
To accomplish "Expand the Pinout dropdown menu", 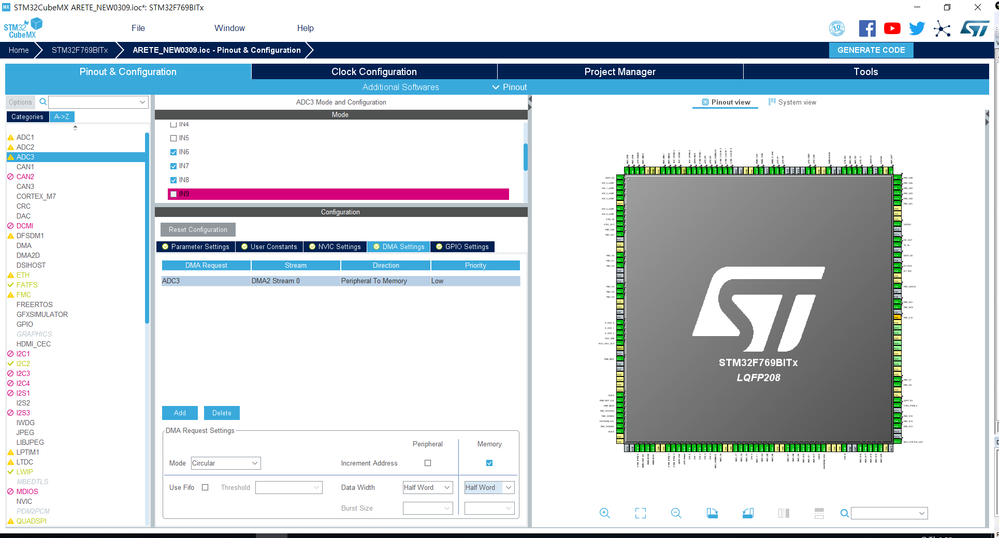I will (x=509, y=87).
